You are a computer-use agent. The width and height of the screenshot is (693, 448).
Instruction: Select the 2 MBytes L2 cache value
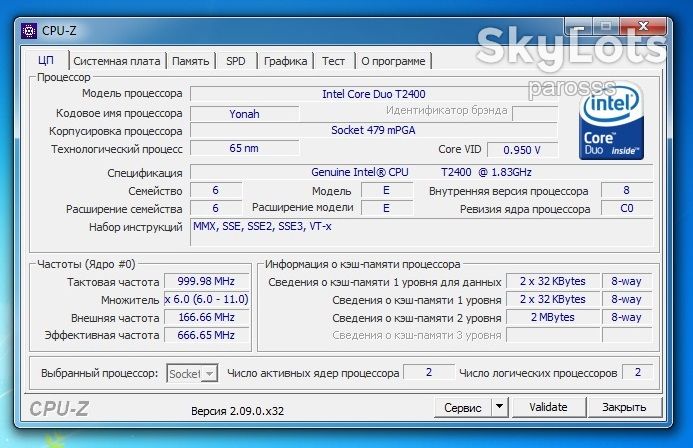pyautogui.click(x=553, y=317)
